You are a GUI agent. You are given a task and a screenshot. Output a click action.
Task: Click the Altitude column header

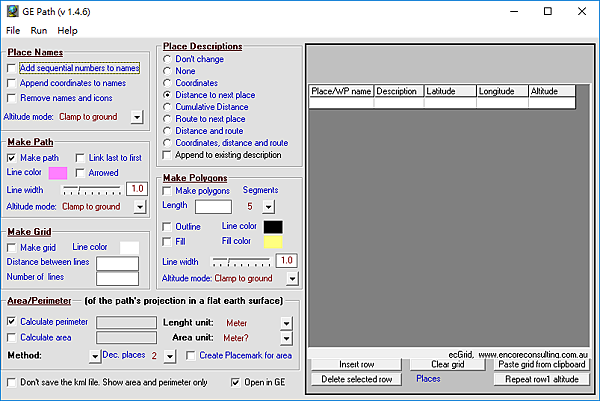(x=552, y=91)
